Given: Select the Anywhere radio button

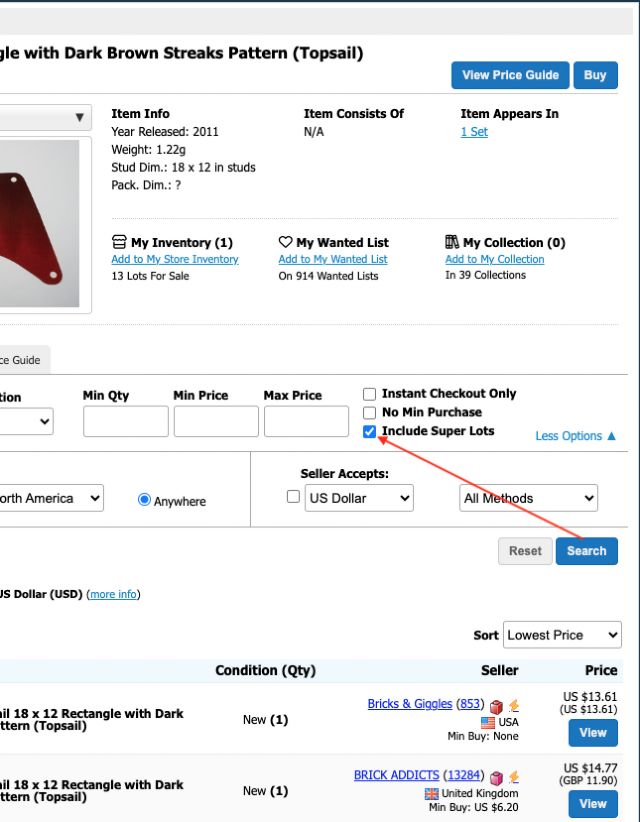Looking at the screenshot, I should tap(144, 500).
